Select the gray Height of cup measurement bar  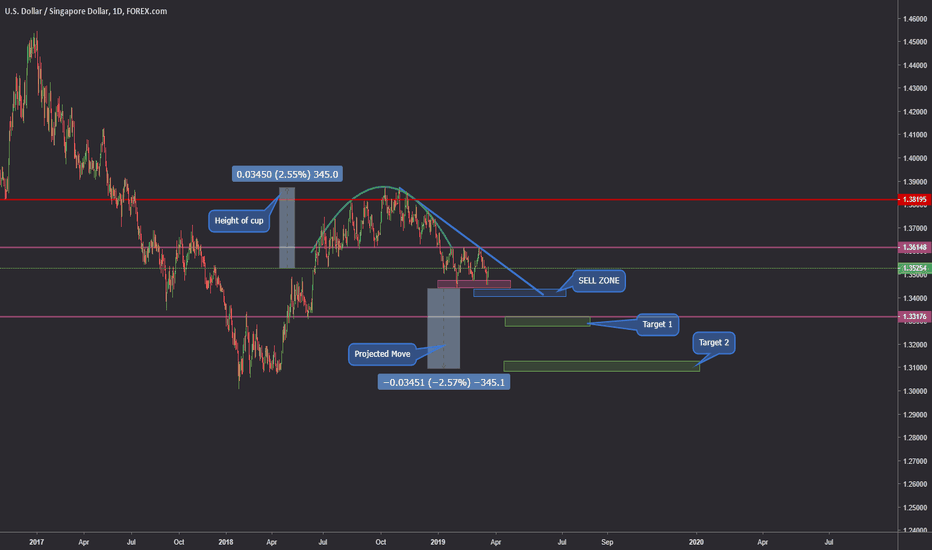coord(287,228)
